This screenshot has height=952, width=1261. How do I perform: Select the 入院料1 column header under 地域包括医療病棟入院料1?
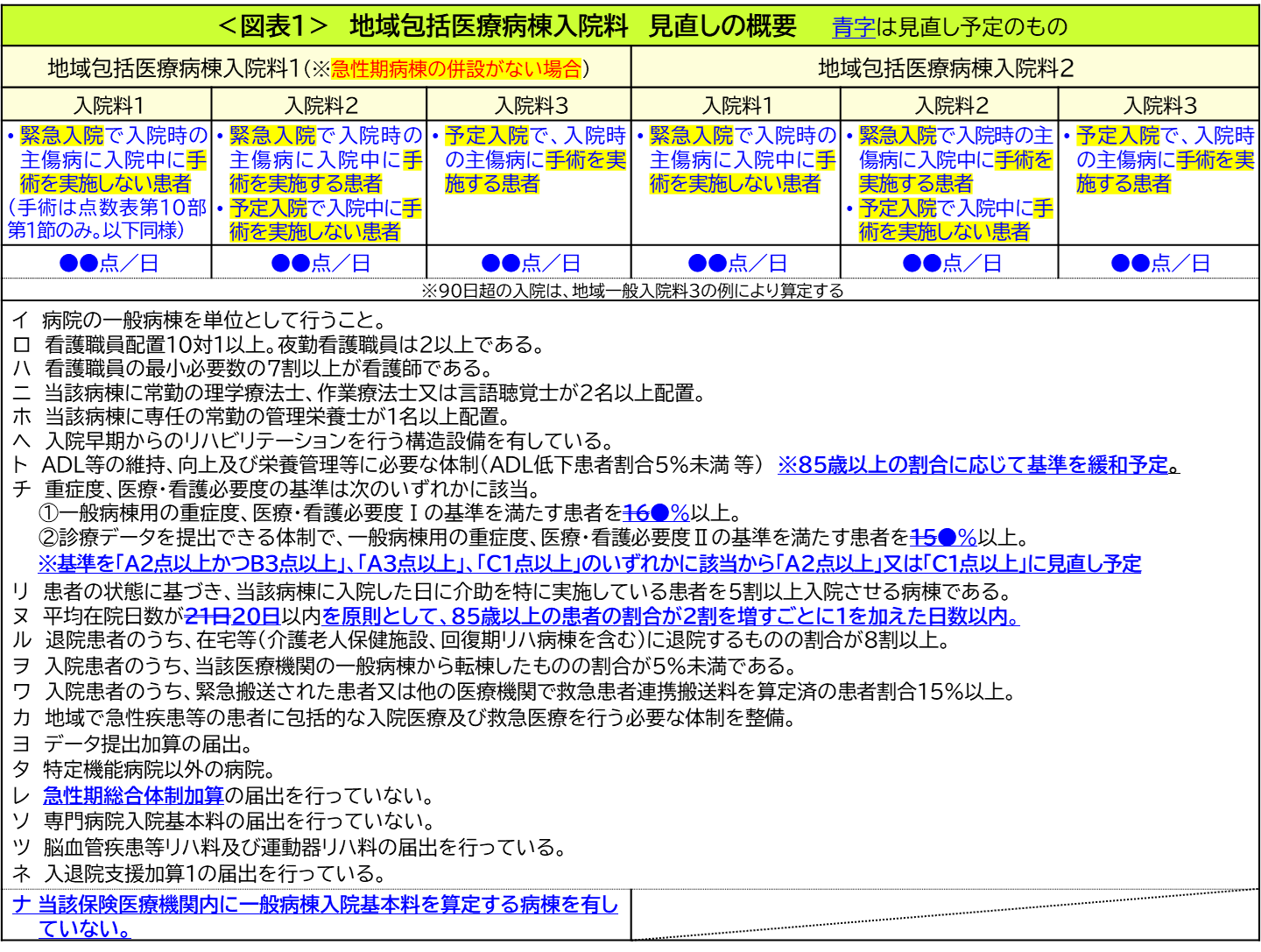pos(108,106)
